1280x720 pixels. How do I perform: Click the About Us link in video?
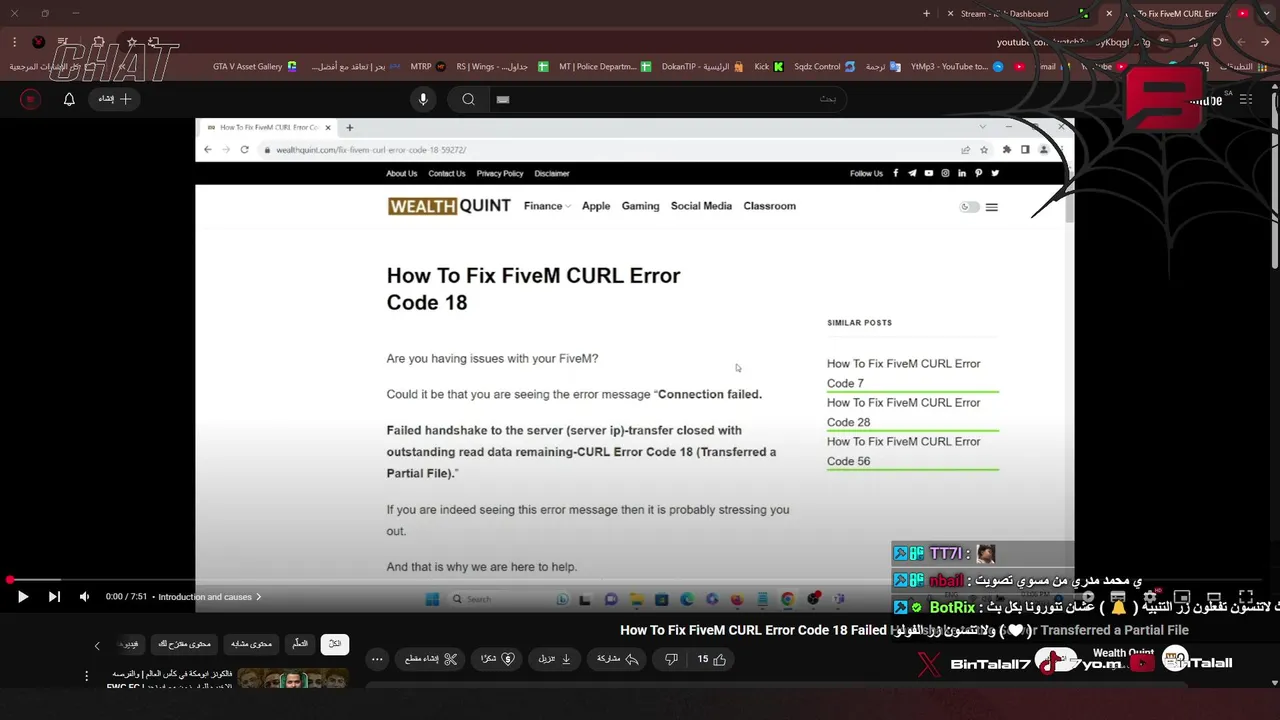402,173
